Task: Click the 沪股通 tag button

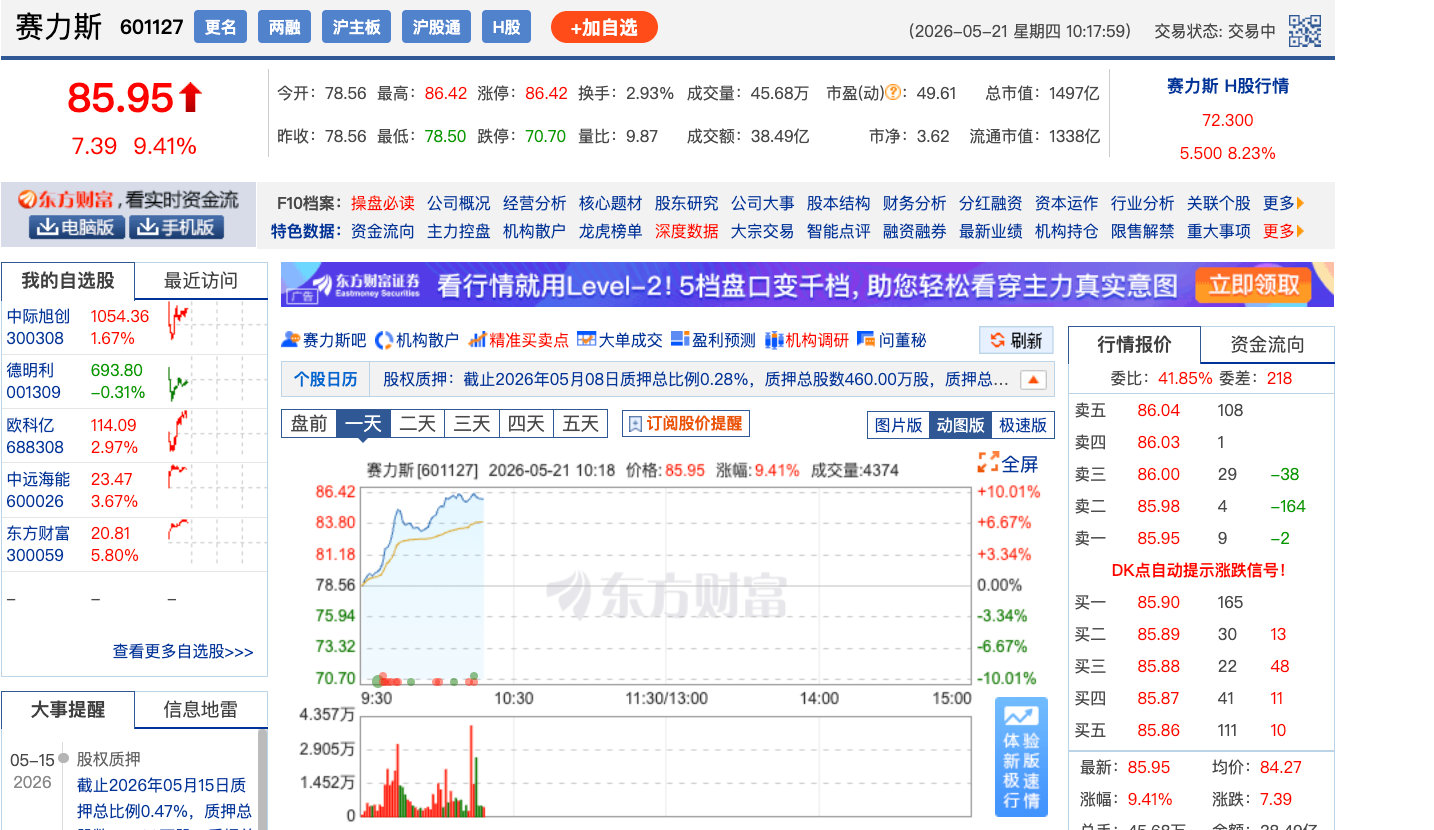Action: coord(436,27)
